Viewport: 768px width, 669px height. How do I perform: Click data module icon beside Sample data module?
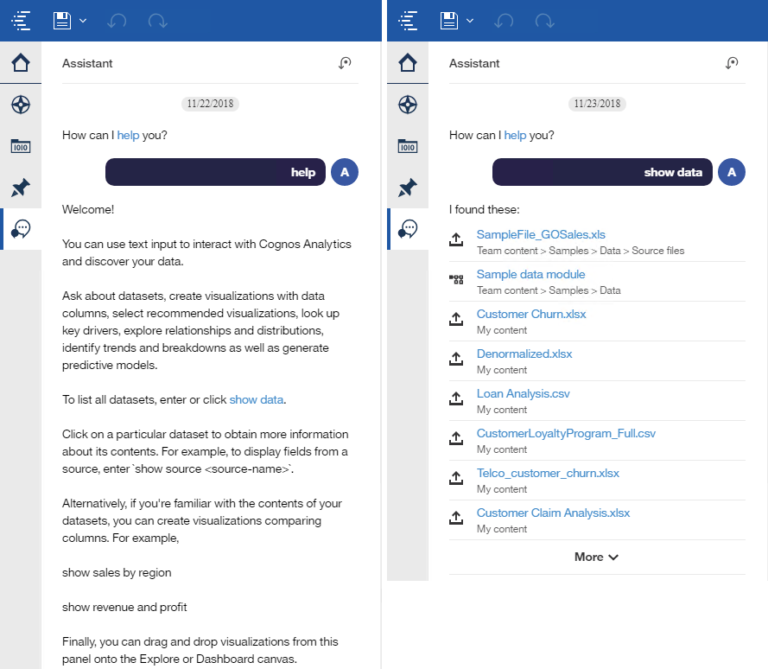456,280
